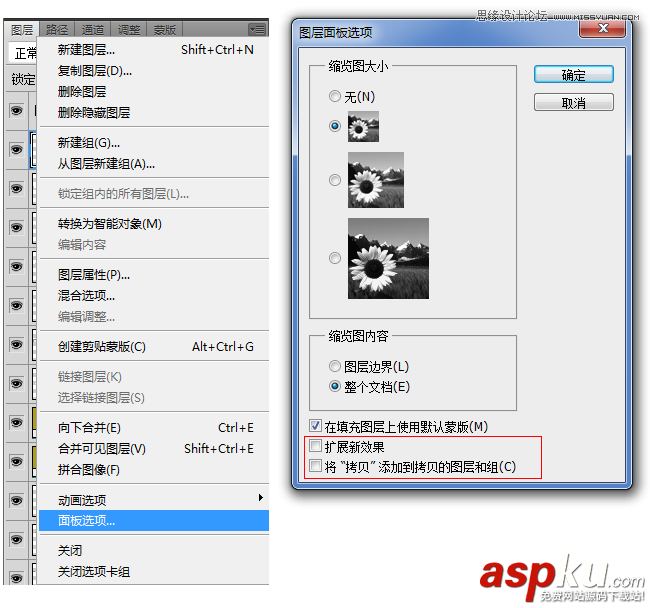Enable the 扩展新效果 checkbox
The width and height of the screenshot is (650, 608).
315,446
